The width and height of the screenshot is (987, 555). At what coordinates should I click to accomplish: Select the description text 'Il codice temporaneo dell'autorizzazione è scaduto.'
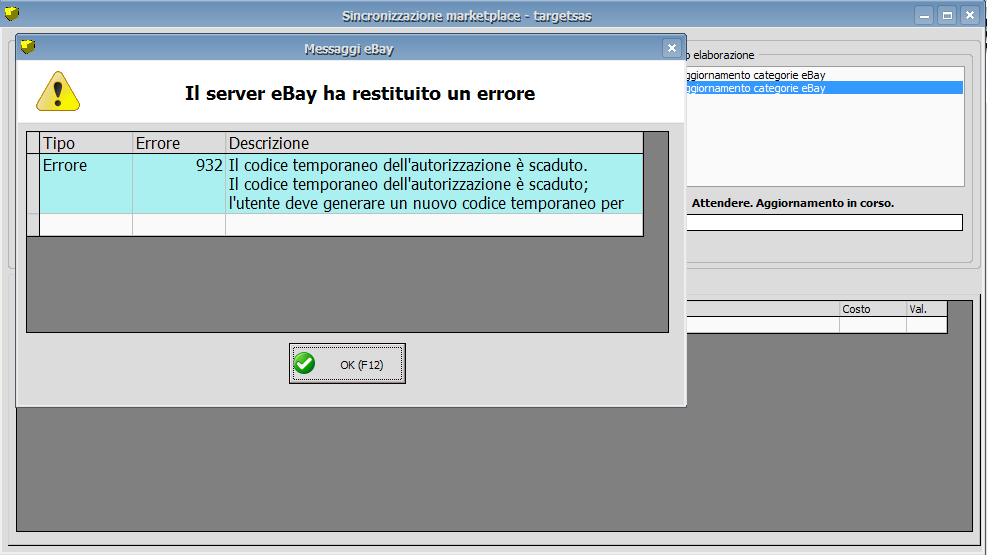pyautogui.click(x=408, y=165)
